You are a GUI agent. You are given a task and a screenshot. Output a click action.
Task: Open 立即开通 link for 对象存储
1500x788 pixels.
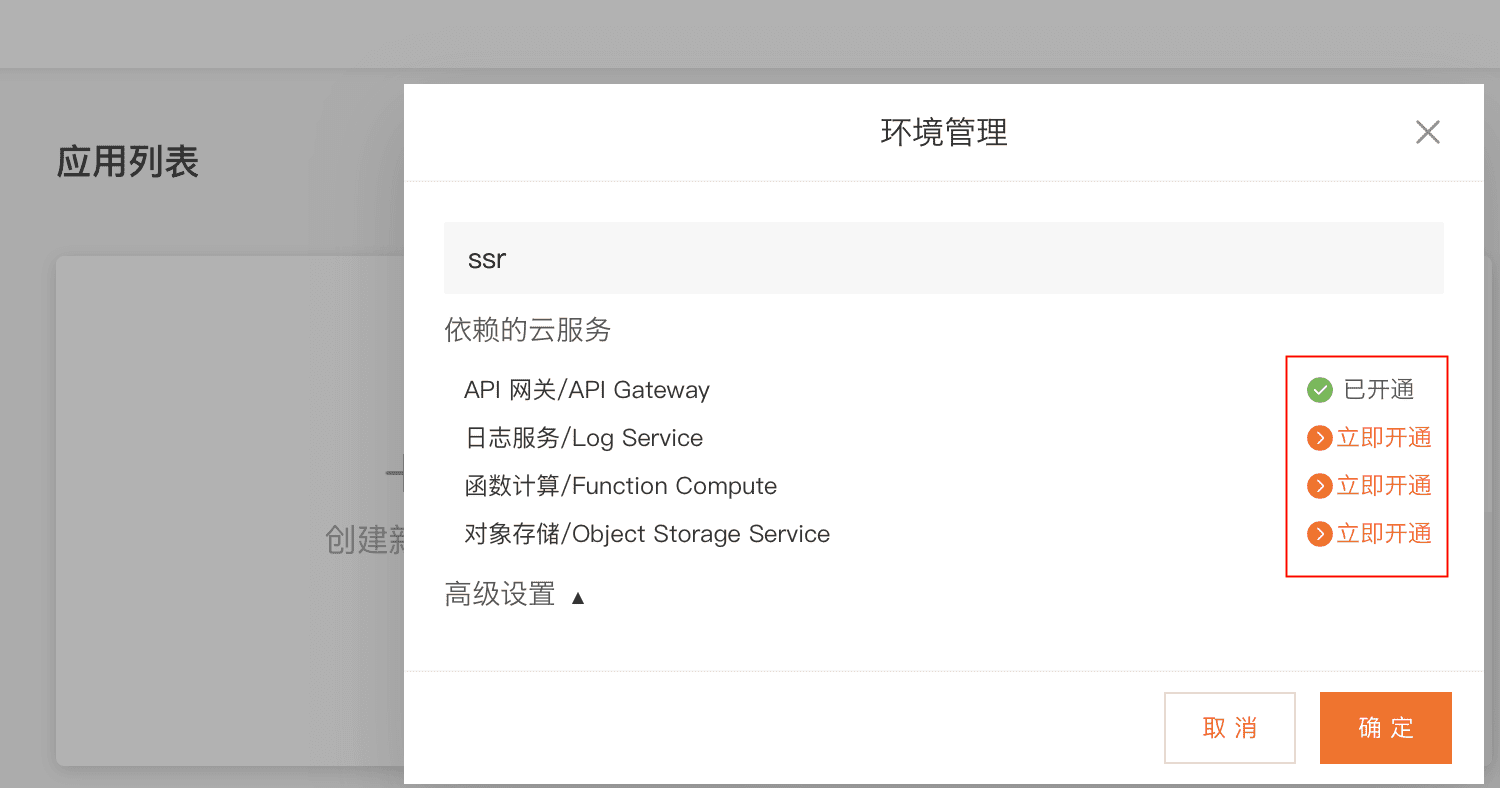[x=1383, y=534]
